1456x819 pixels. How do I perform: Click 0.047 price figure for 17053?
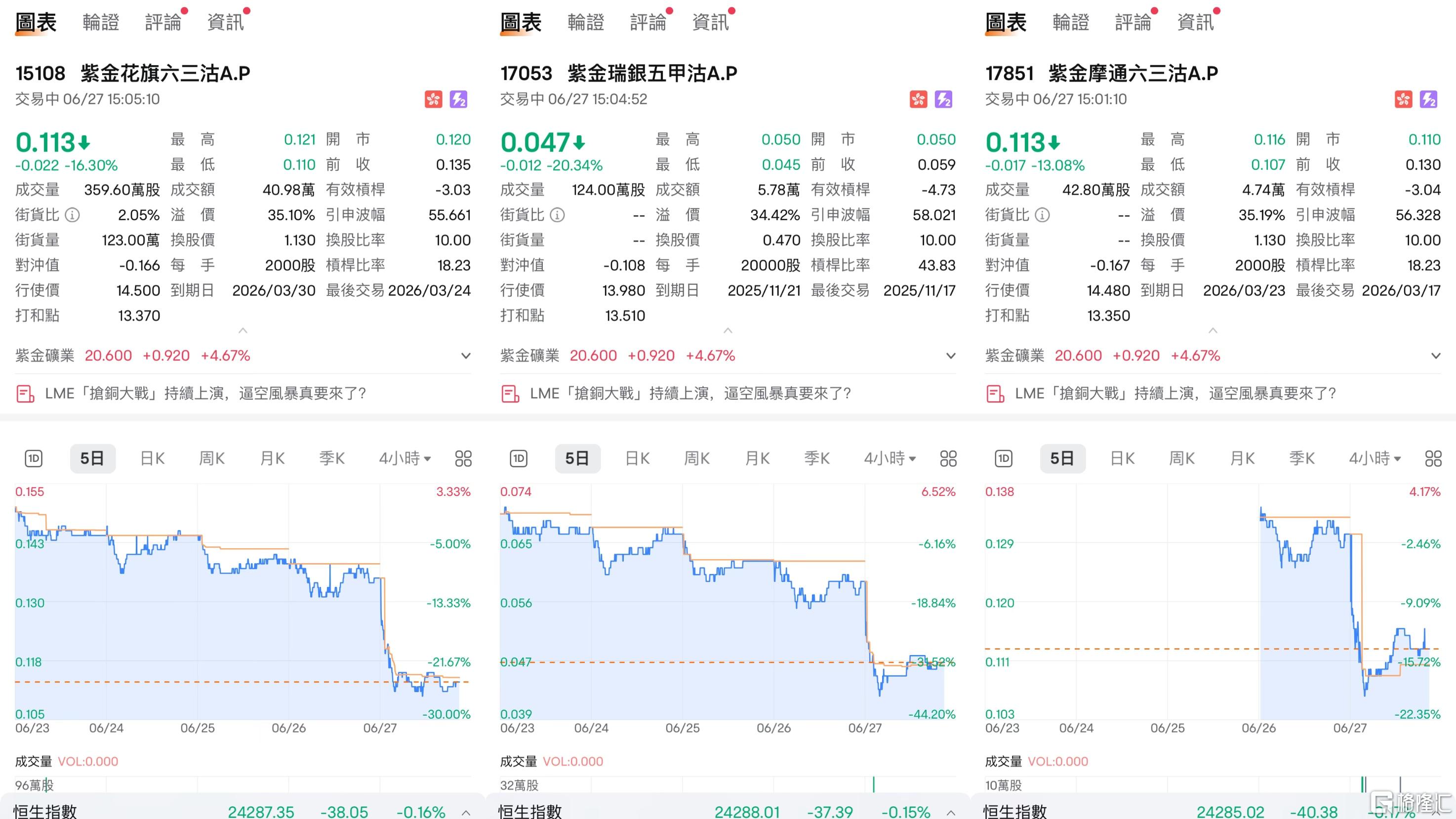pyautogui.click(x=535, y=142)
